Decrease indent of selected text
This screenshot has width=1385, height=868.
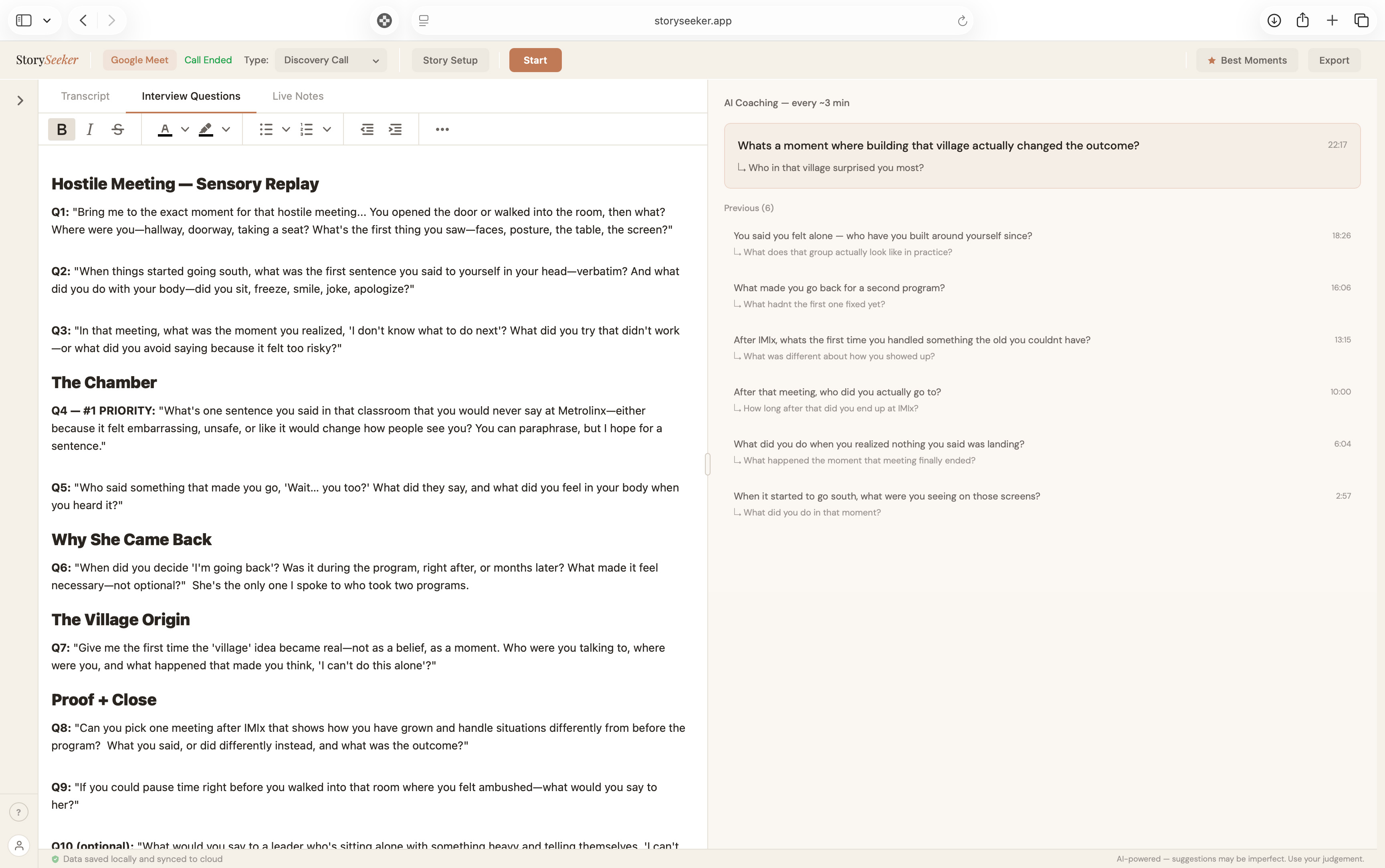(x=366, y=129)
